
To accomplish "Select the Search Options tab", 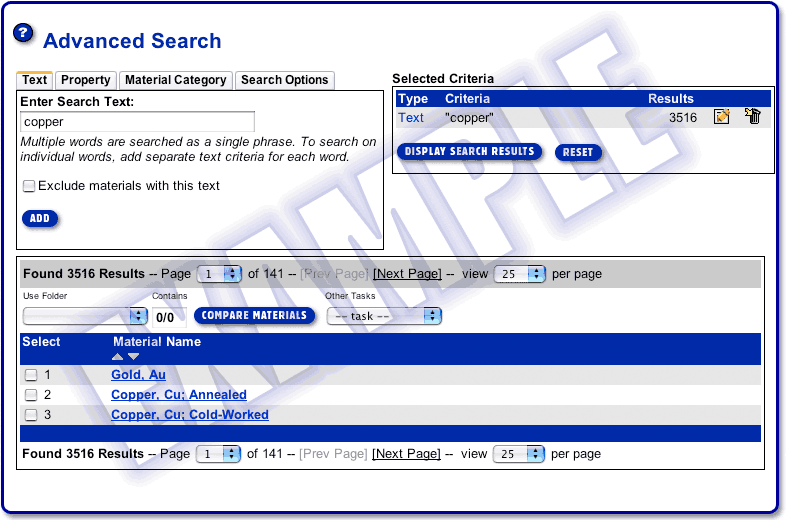I will pyautogui.click(x=285, y=80).
